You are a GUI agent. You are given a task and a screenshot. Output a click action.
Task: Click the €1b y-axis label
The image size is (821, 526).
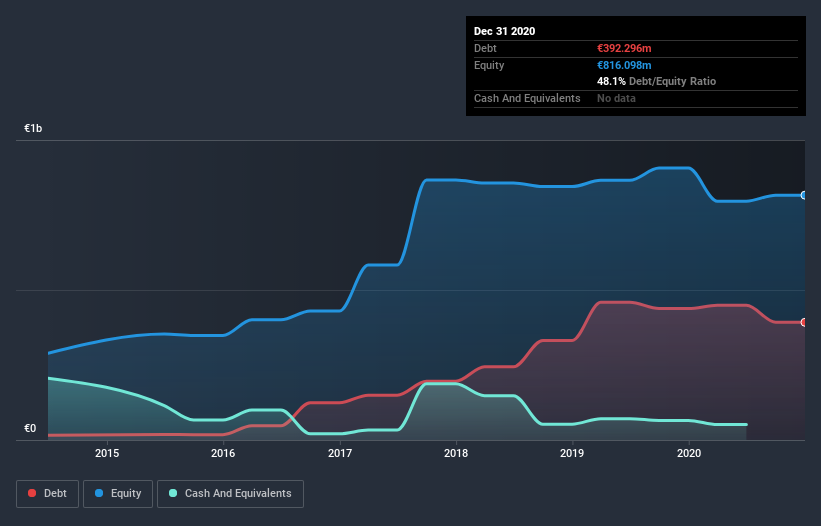click(33, 128)
